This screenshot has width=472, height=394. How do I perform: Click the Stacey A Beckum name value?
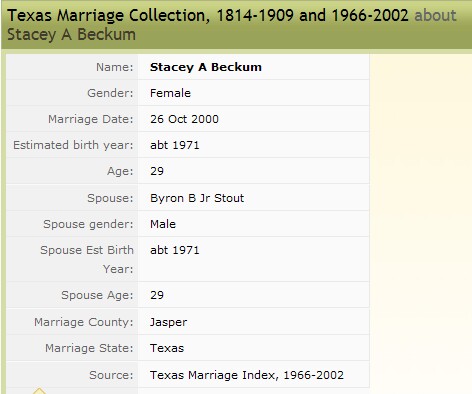point(206,67)
